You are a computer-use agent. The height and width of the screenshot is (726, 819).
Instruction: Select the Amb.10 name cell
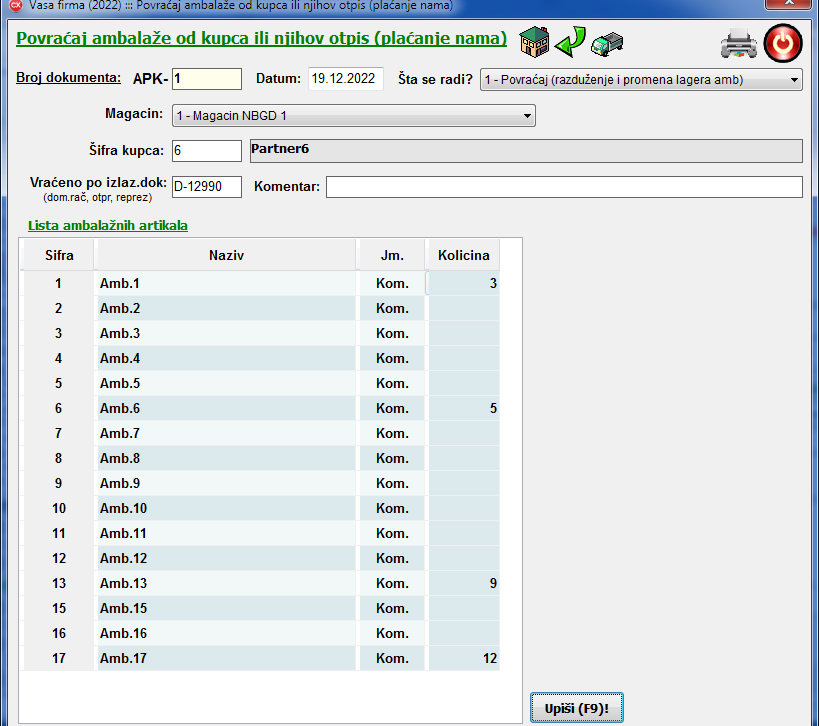click(x=226, y=509)
